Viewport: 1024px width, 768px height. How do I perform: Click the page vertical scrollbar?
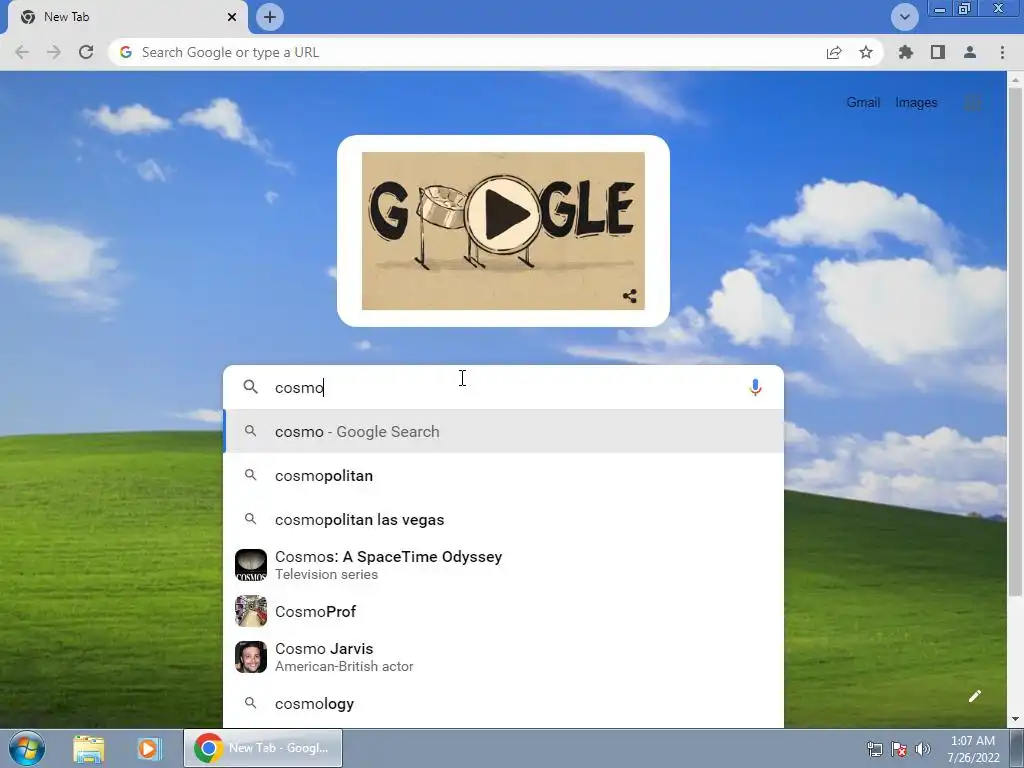tap(1015, 340)
